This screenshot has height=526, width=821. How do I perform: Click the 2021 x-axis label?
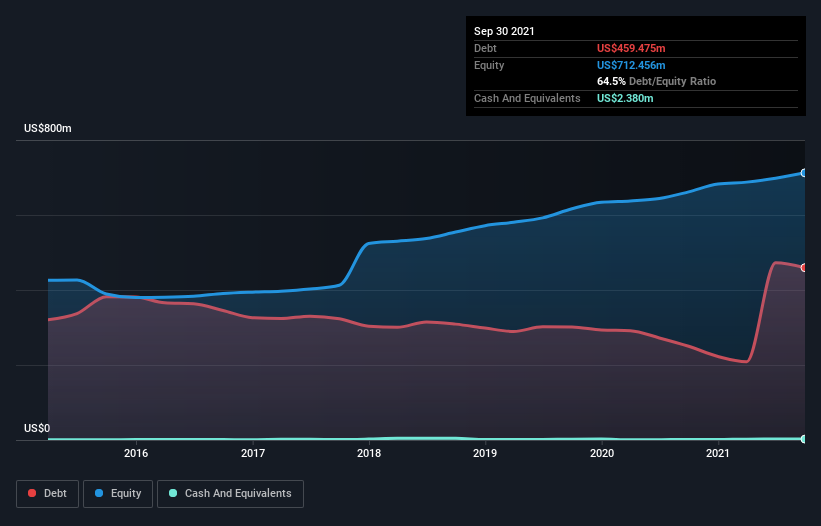[x=718, y=453]
